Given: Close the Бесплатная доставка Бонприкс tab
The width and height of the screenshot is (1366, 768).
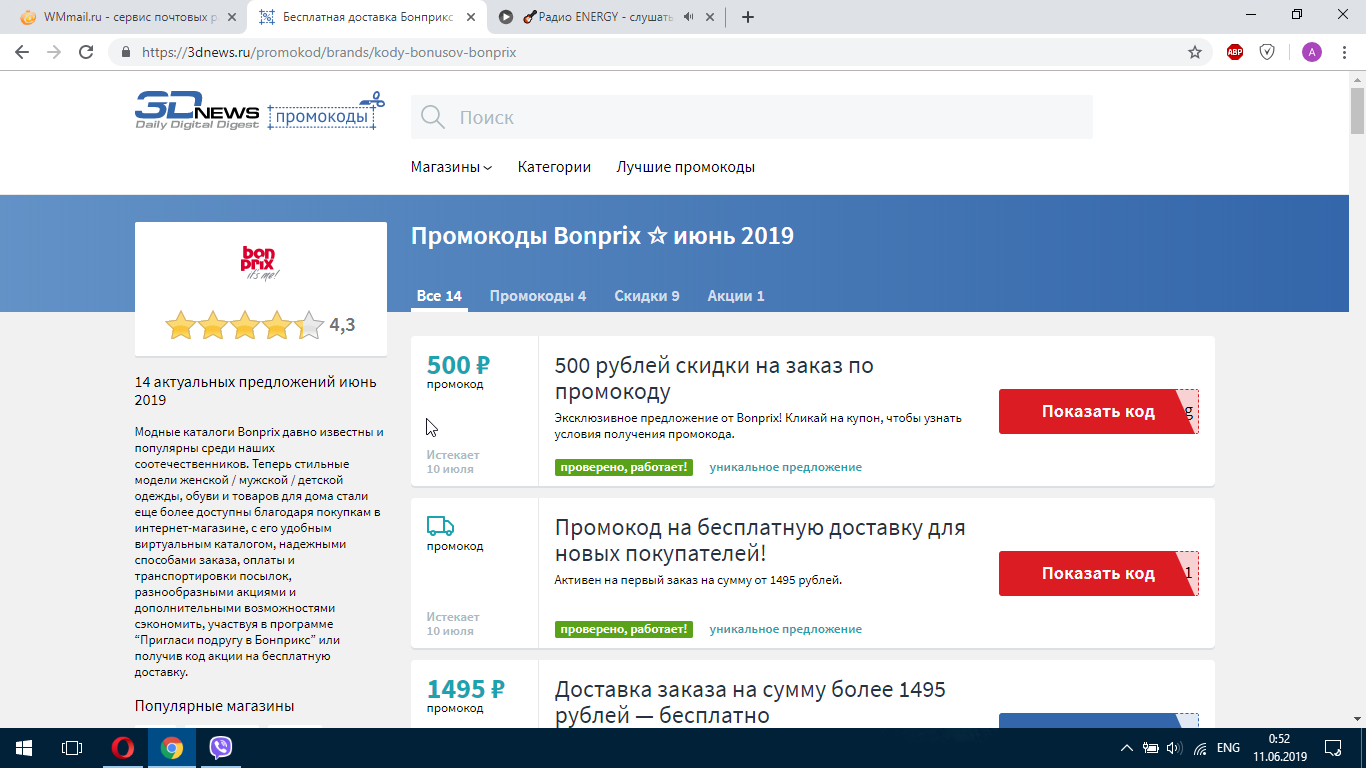Looking at the screenshot, I should click(x=472, y=16).
